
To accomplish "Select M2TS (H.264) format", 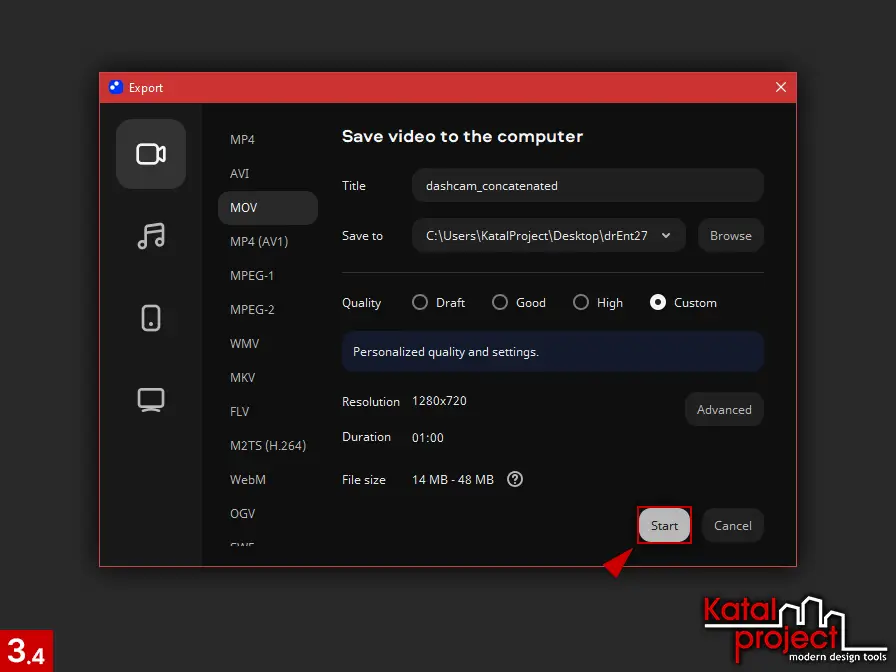I will pos(268,446).
